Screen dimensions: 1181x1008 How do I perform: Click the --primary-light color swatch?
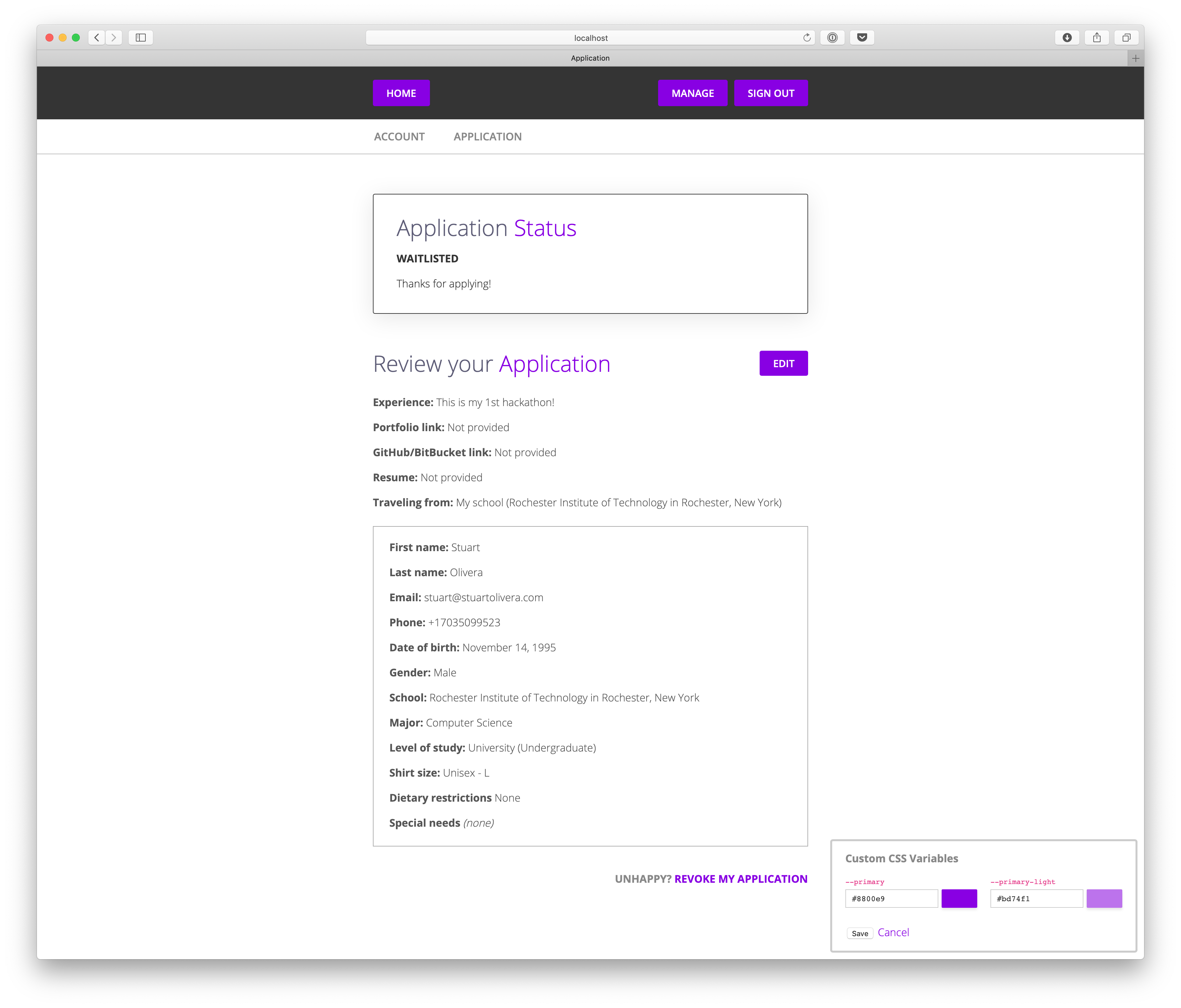[1104, 899]
